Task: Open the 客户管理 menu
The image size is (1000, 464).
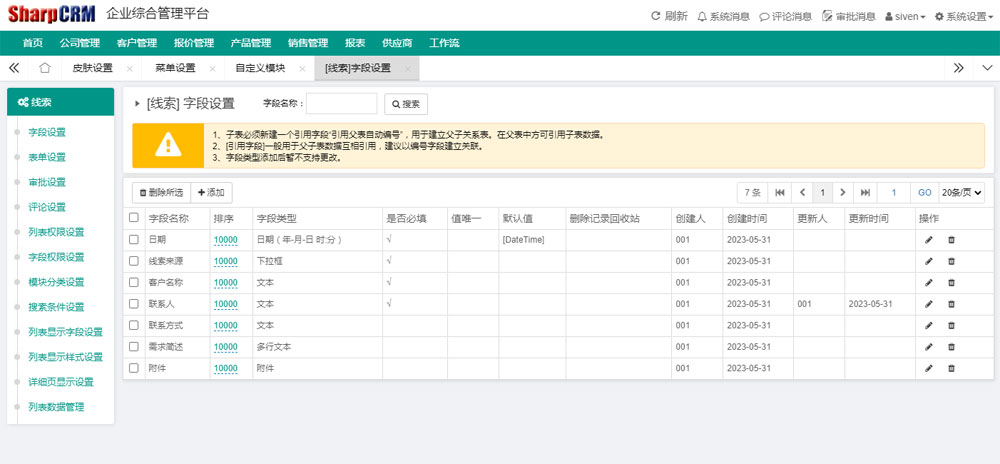Action: pyautogui.click(x=136, y=43)
